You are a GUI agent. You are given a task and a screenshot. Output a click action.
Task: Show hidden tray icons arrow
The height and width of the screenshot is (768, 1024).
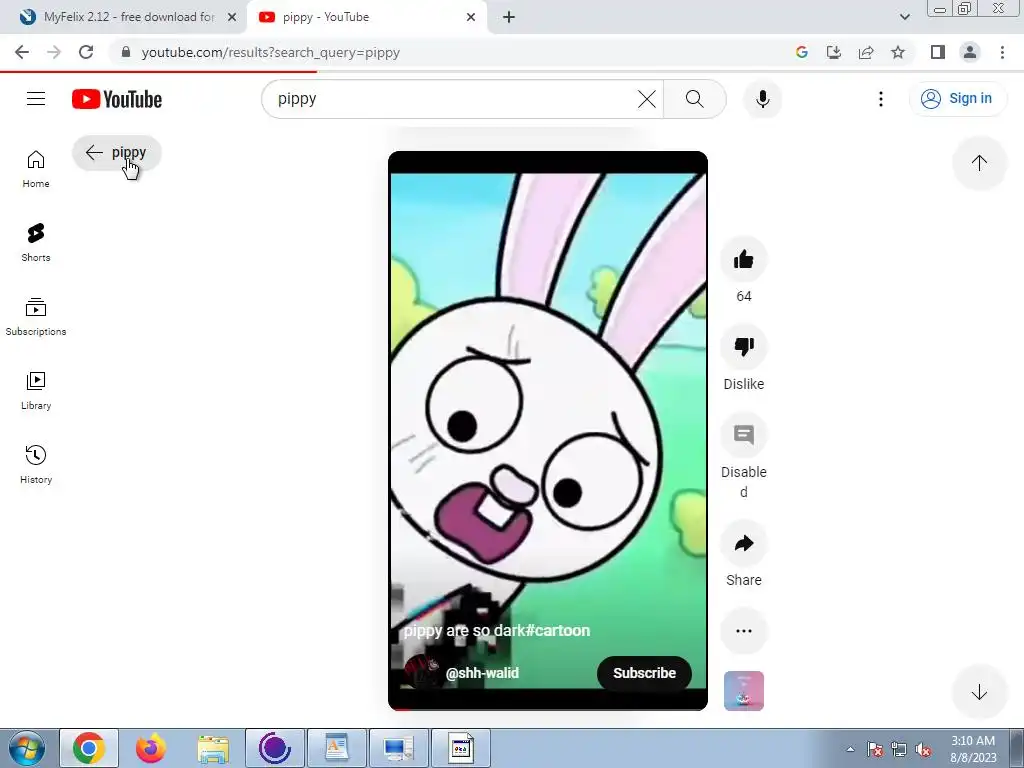(x=850, y=749)
